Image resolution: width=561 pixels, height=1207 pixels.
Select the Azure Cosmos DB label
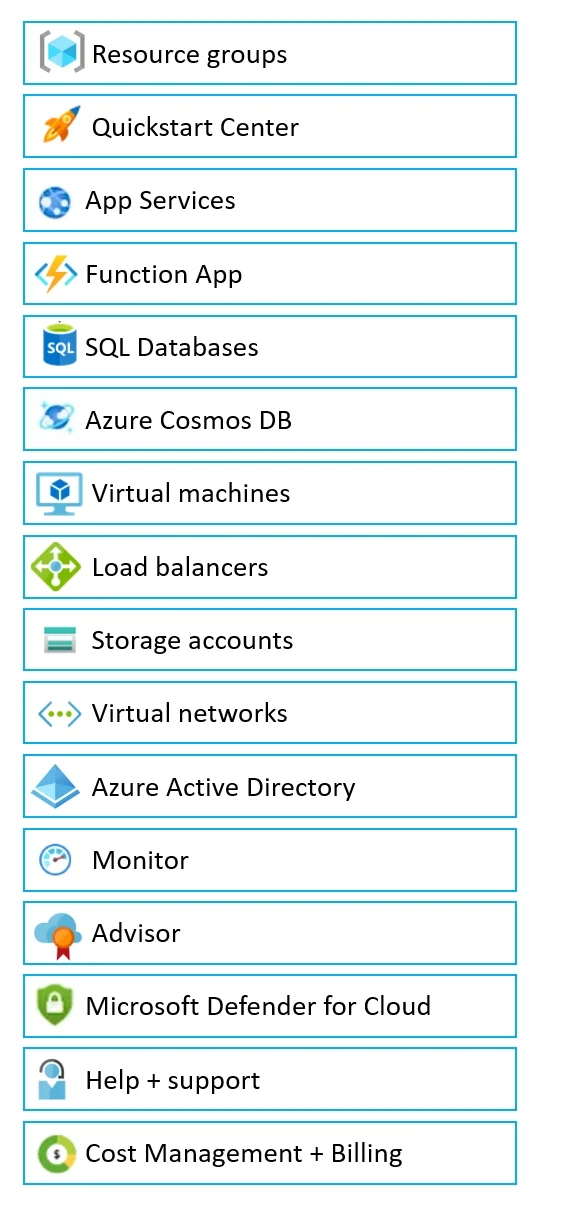pyautogui.click(x=188, y=420)
